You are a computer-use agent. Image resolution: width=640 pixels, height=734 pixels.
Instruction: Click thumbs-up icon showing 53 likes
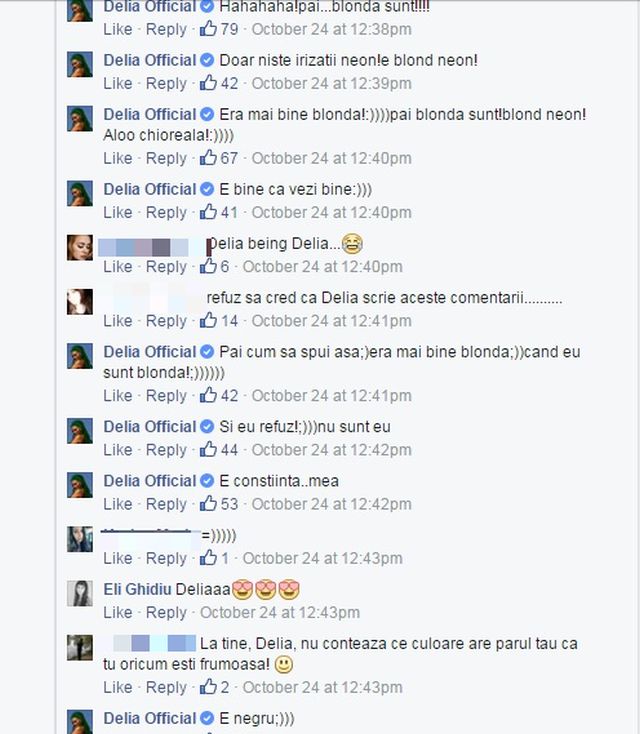[208, 503]
